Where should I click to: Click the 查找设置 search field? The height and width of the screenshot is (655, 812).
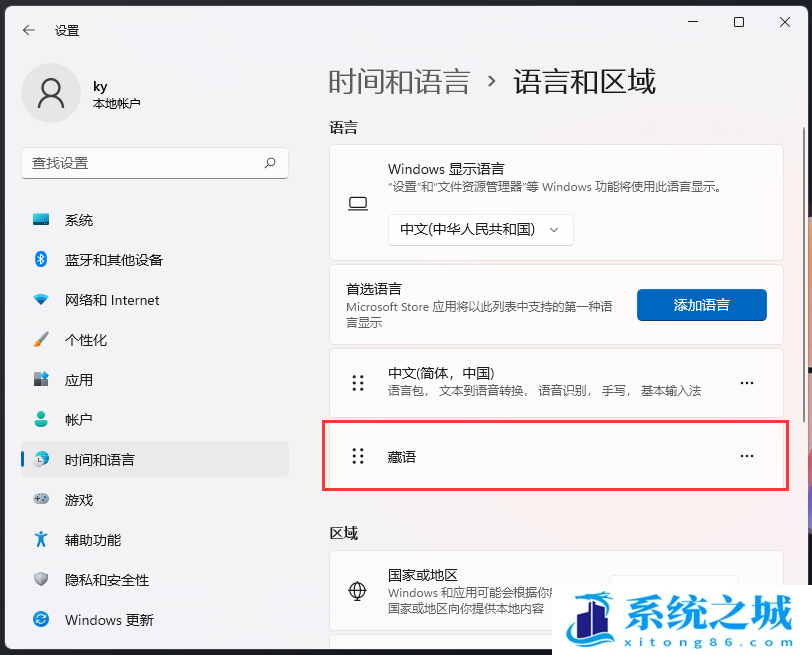click(x=155, y=163)
